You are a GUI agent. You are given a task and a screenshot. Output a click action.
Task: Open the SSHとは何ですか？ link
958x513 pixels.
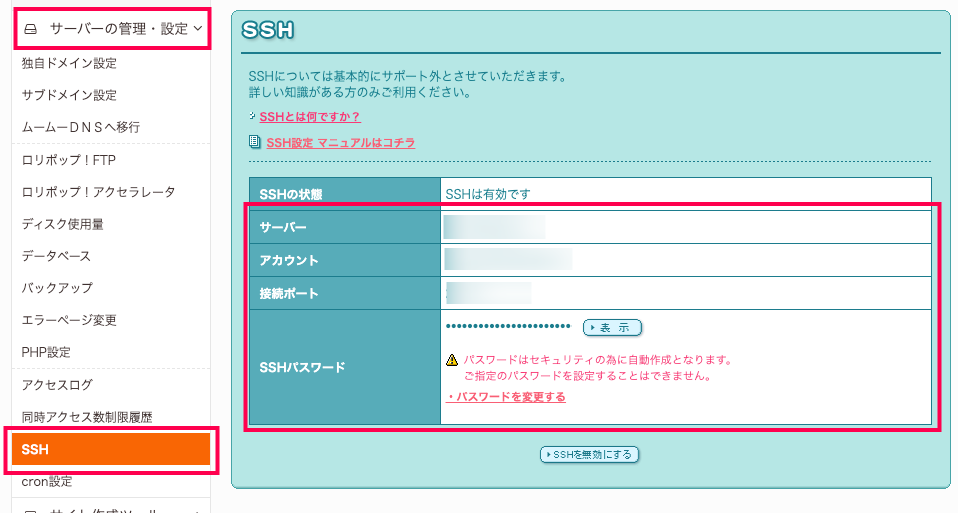[x=309, y=117]
